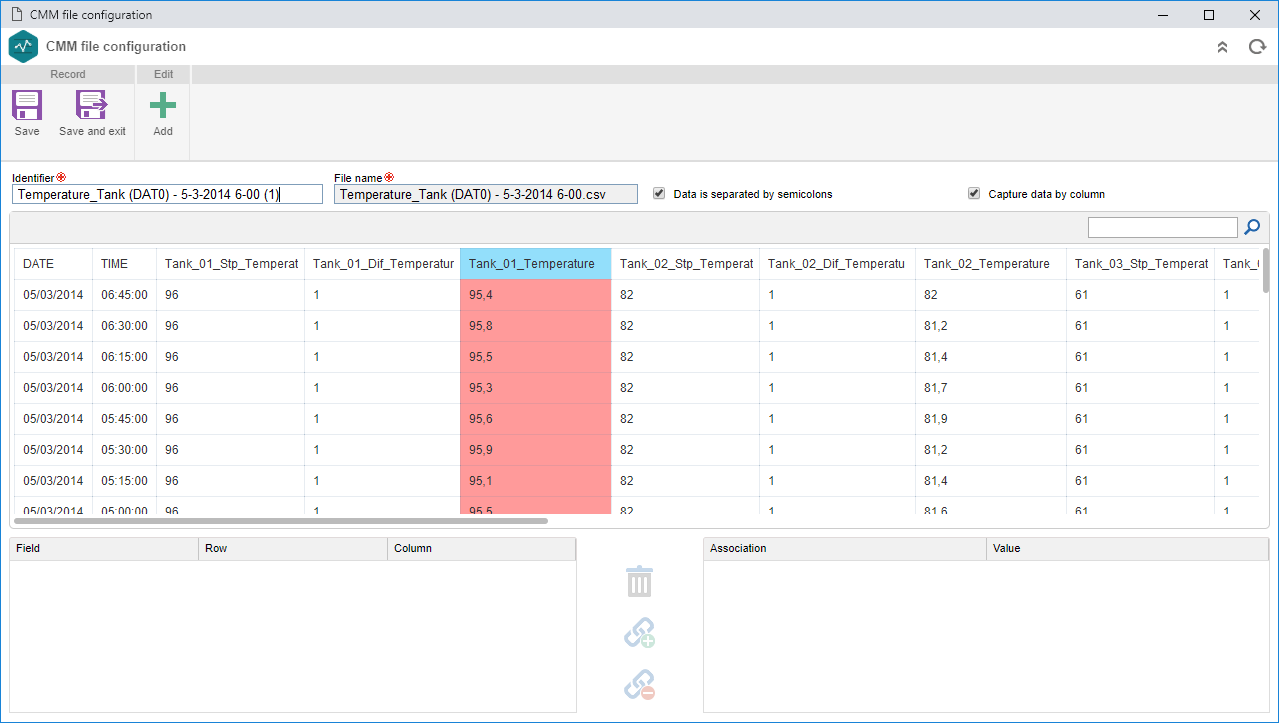Click the CMM file configuration hexagon logo
This screenshot has height=723, width=1279.
pyautogui.click(x=23, y=46)
